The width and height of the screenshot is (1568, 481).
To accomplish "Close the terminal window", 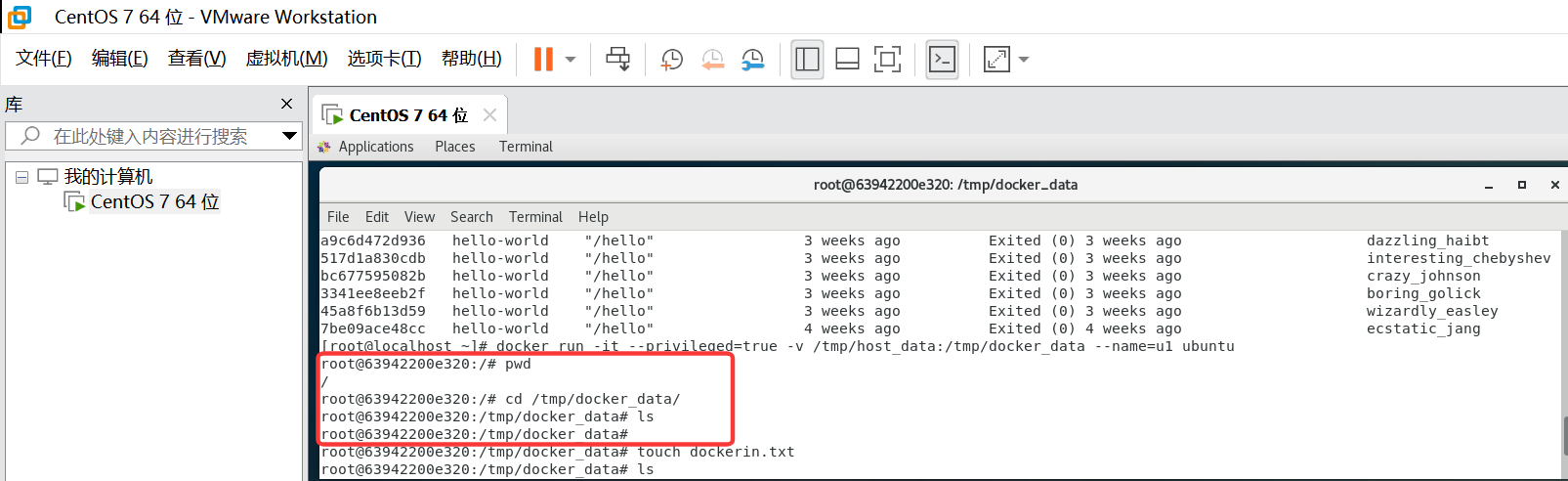I will point(1554,185).
